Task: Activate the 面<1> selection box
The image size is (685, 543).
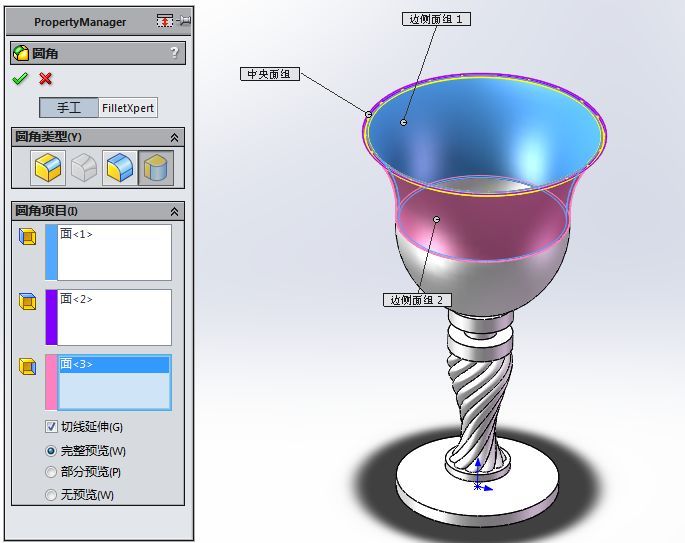Action: point(114,252)
